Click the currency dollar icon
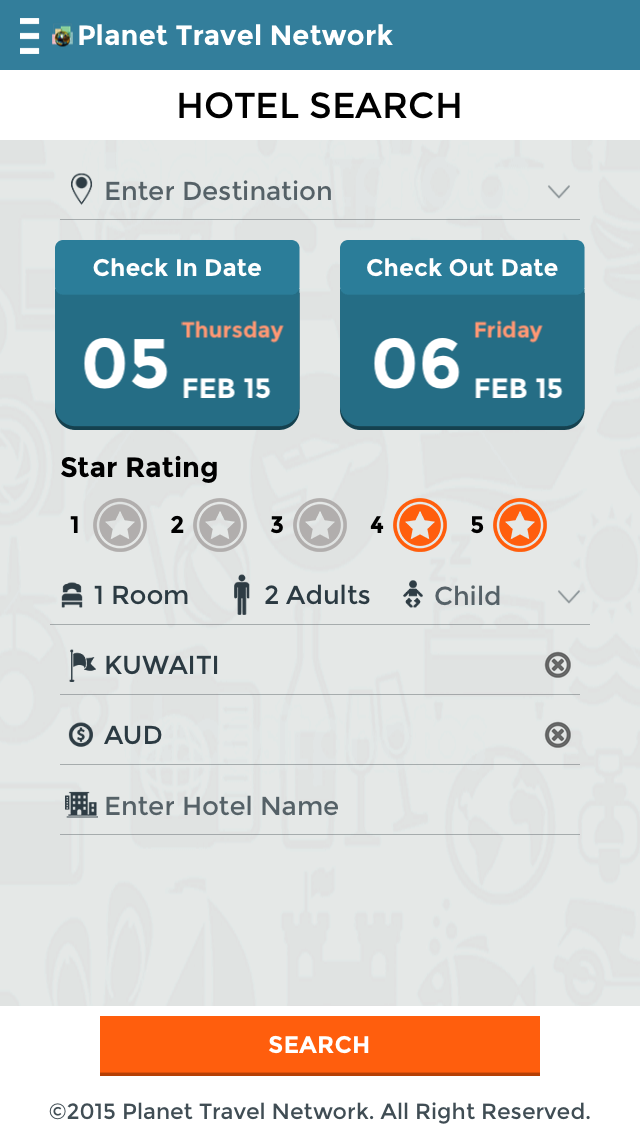The height and width of the screenshot is (1136, 640). [x=81, y=735]
